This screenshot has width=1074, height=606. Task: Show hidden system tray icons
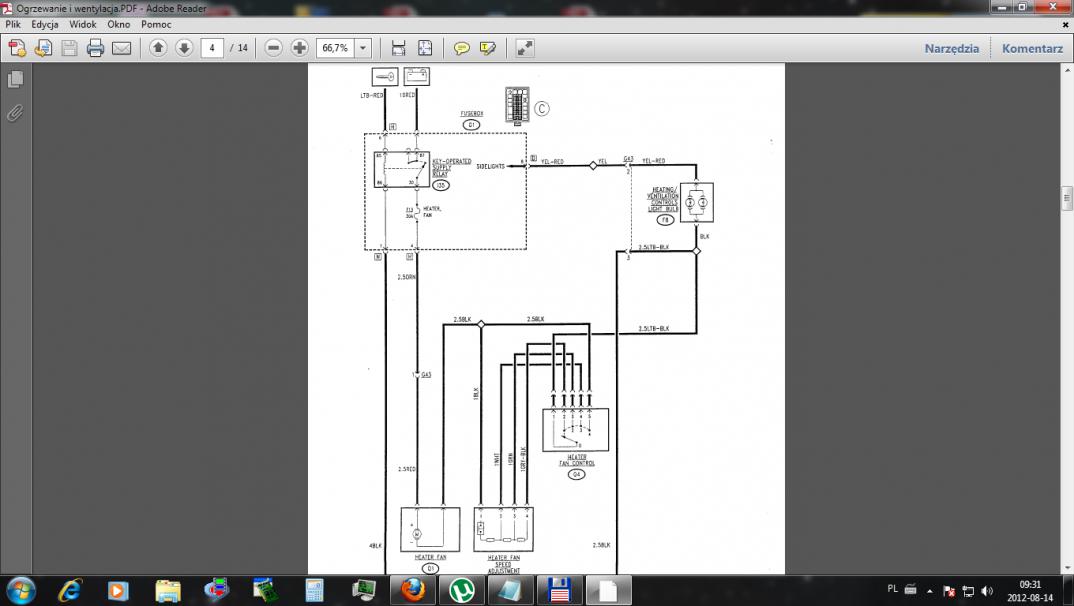(x=929, y=590)
